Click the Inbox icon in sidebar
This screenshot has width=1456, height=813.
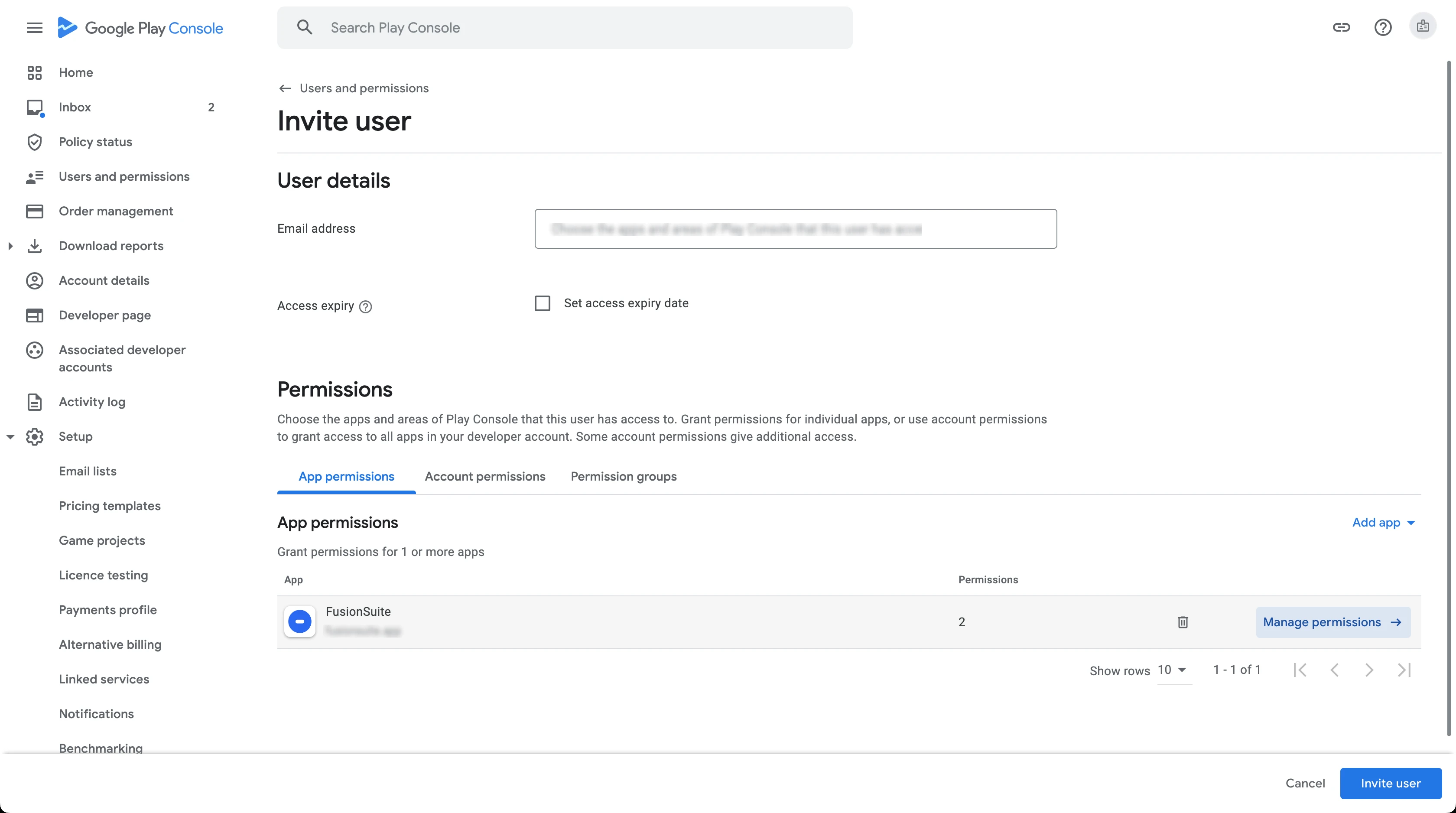(35, 107)
